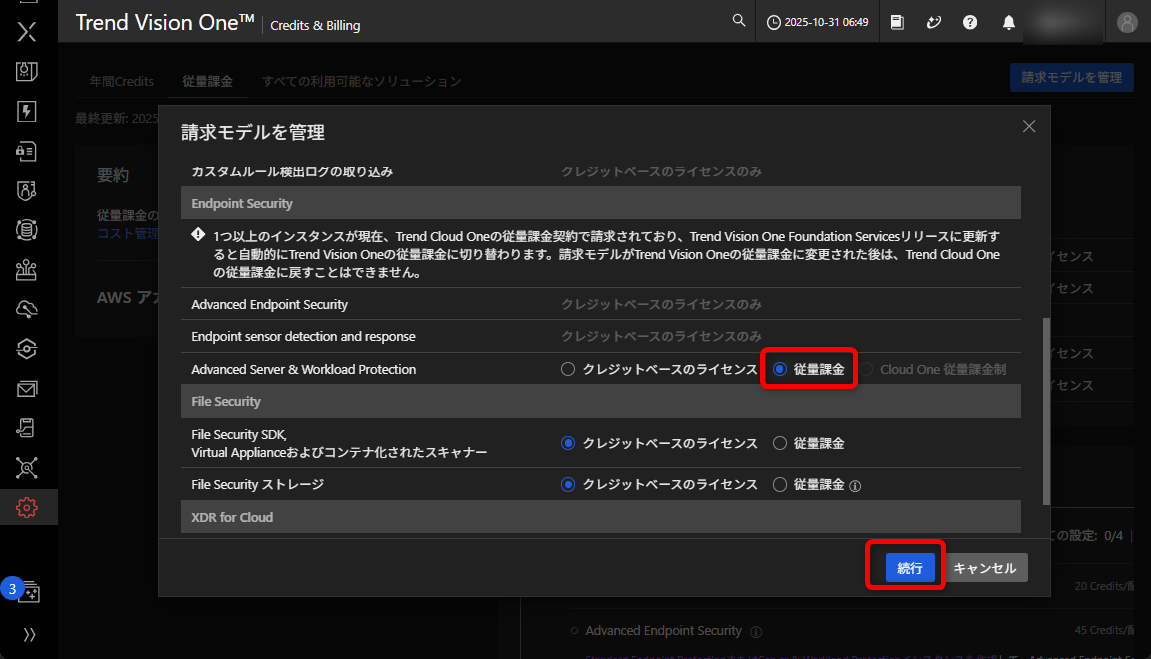The image size is (1151, 659).
Task: Click Endpoint sensor detection and response label
Action: pos(303,337)
